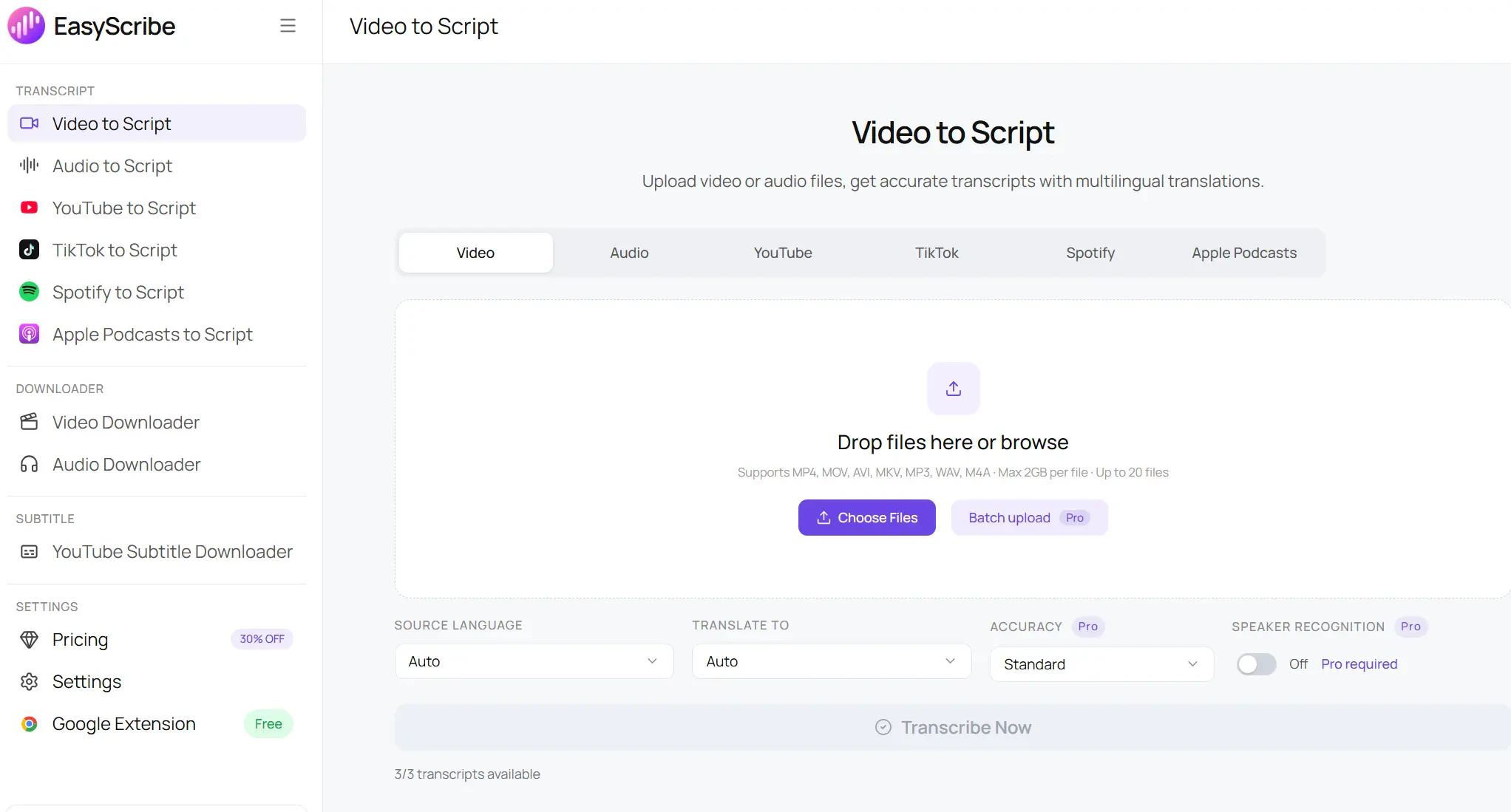Click the Google Extension Chrome icon

click(x=30, y=724)
